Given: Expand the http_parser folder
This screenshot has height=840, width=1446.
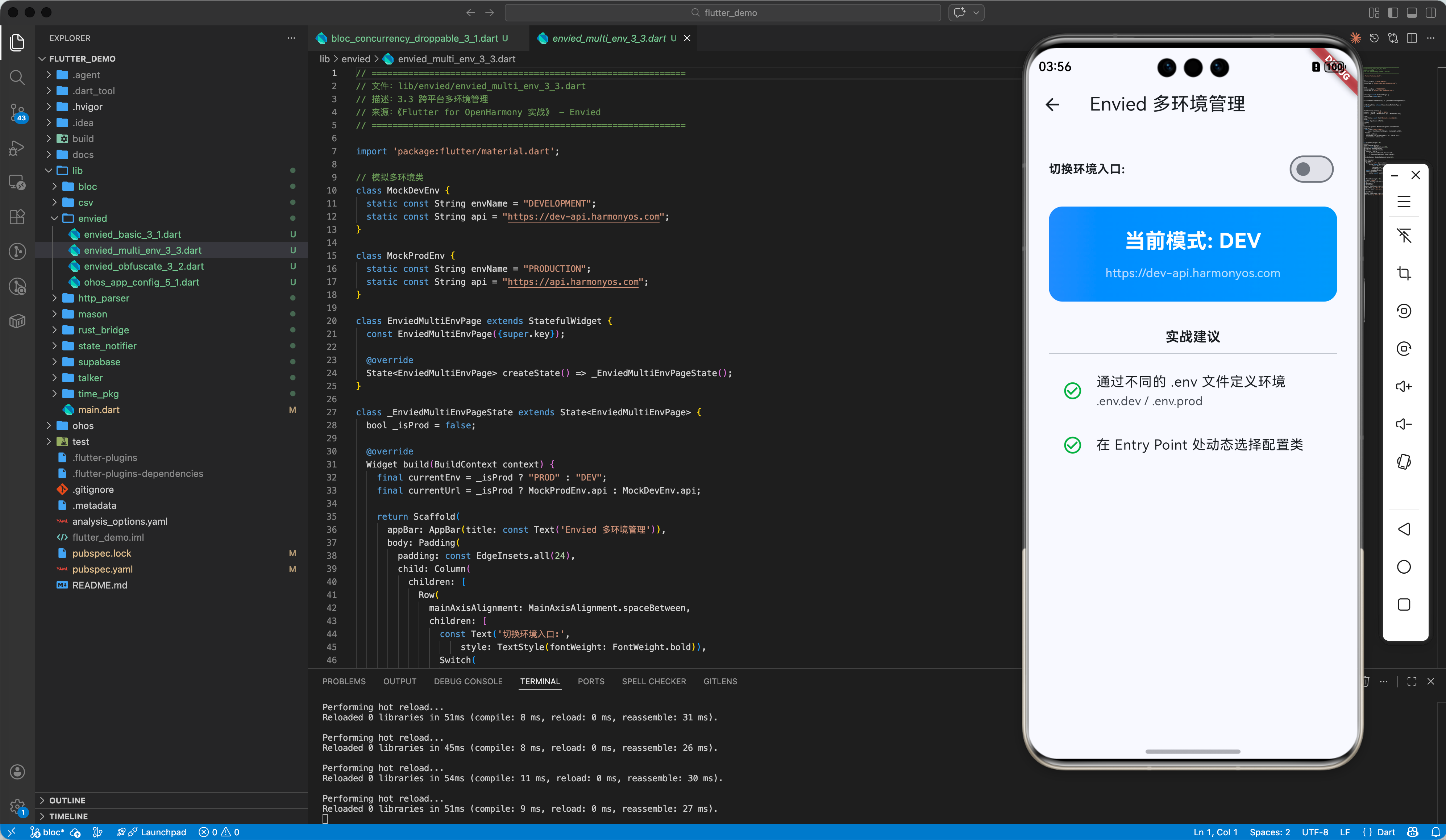Looking at the screenshot, I should pyautogui.click(x=103, y=298).
